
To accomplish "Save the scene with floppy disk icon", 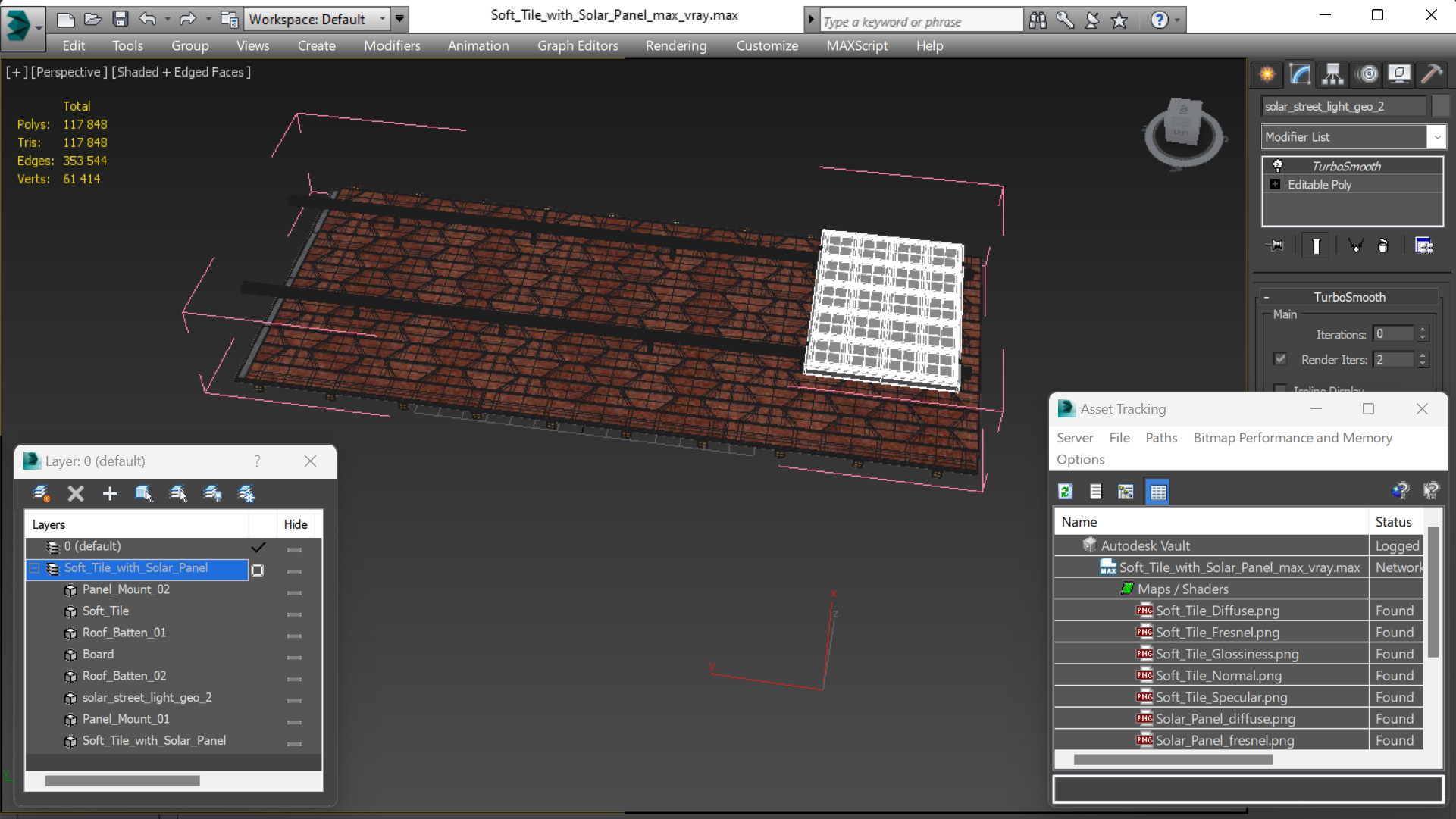I will pos(120,19).
